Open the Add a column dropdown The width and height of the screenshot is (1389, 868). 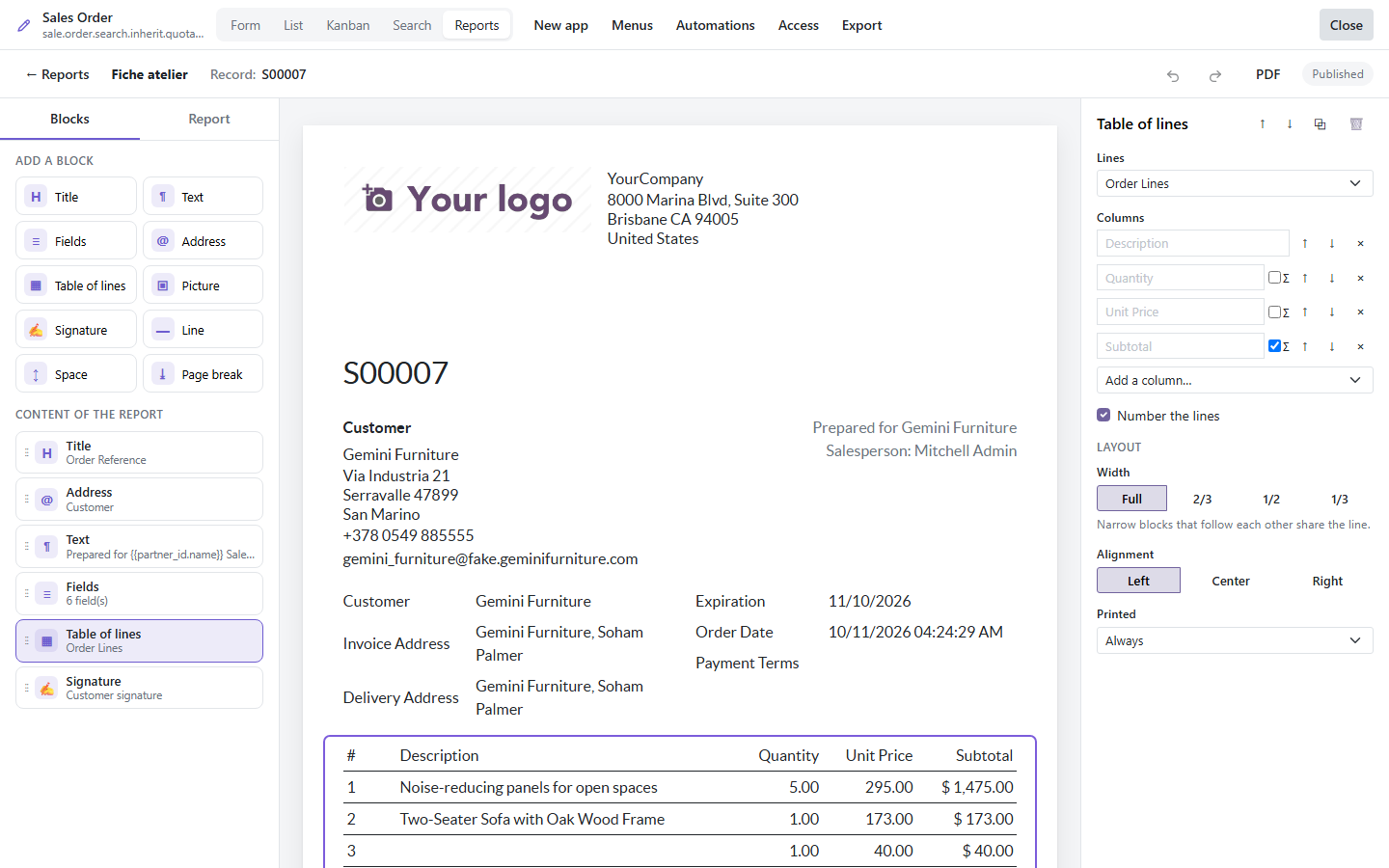pyautogui.click(x=1235, y=380)
